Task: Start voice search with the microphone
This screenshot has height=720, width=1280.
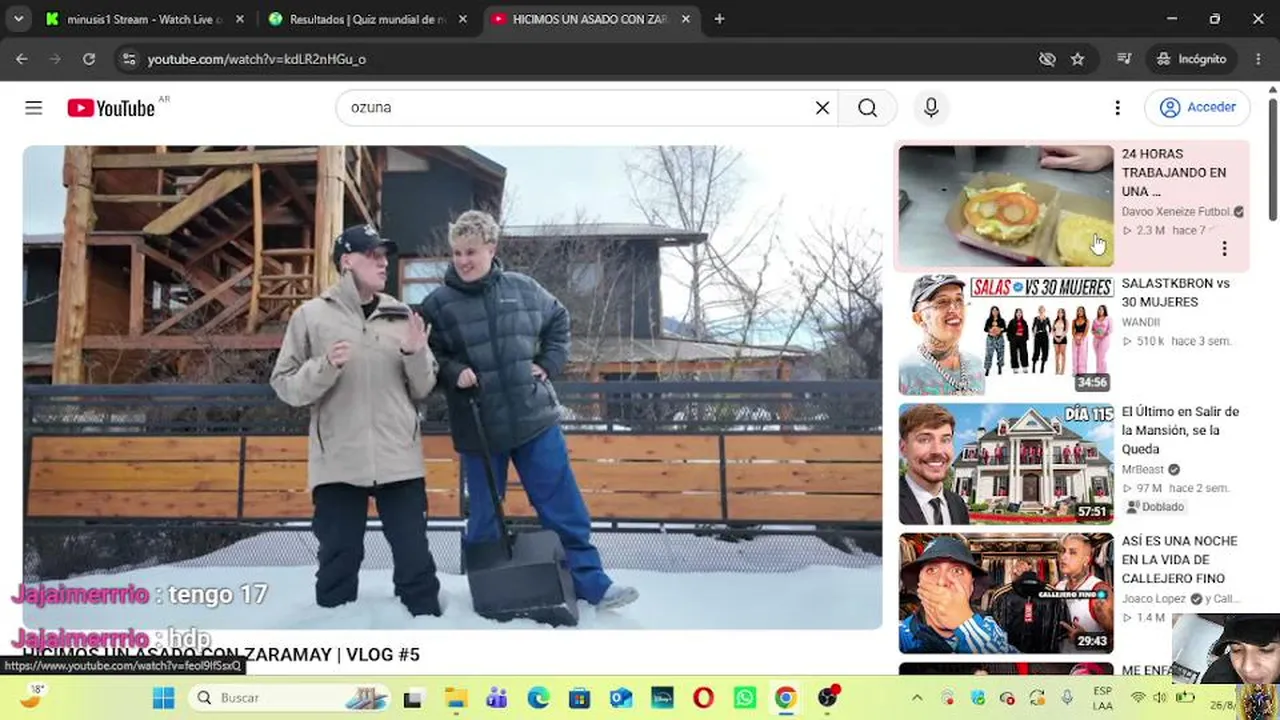Action: tap(931, 108)
